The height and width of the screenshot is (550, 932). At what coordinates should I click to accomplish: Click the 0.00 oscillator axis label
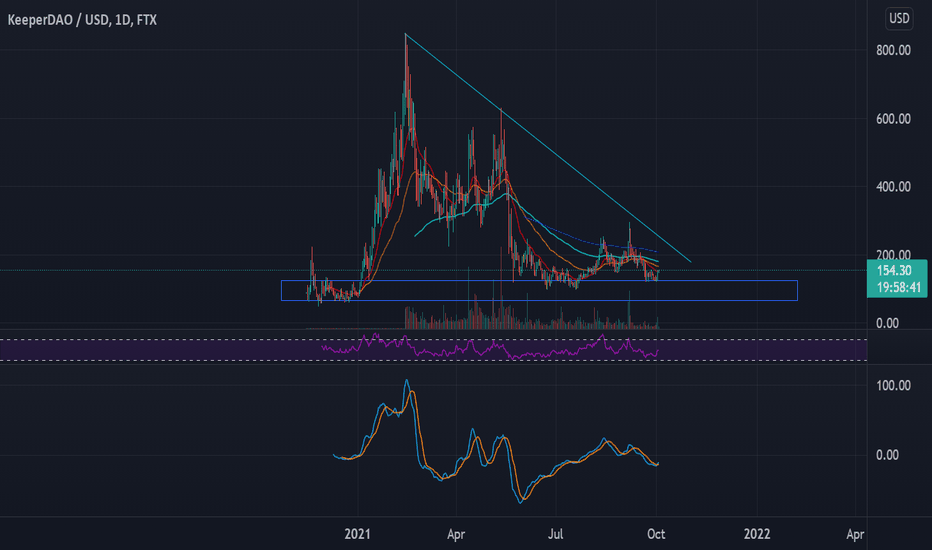pos(887,455)
